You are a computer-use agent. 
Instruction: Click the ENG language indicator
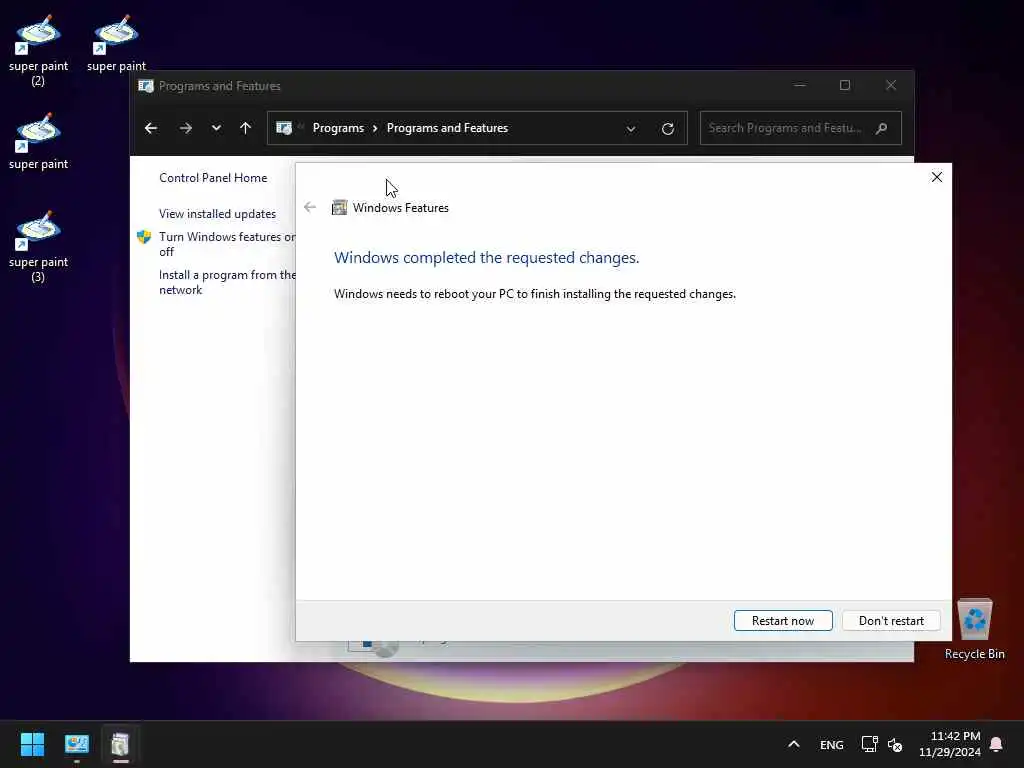click(x=831, y=744)
